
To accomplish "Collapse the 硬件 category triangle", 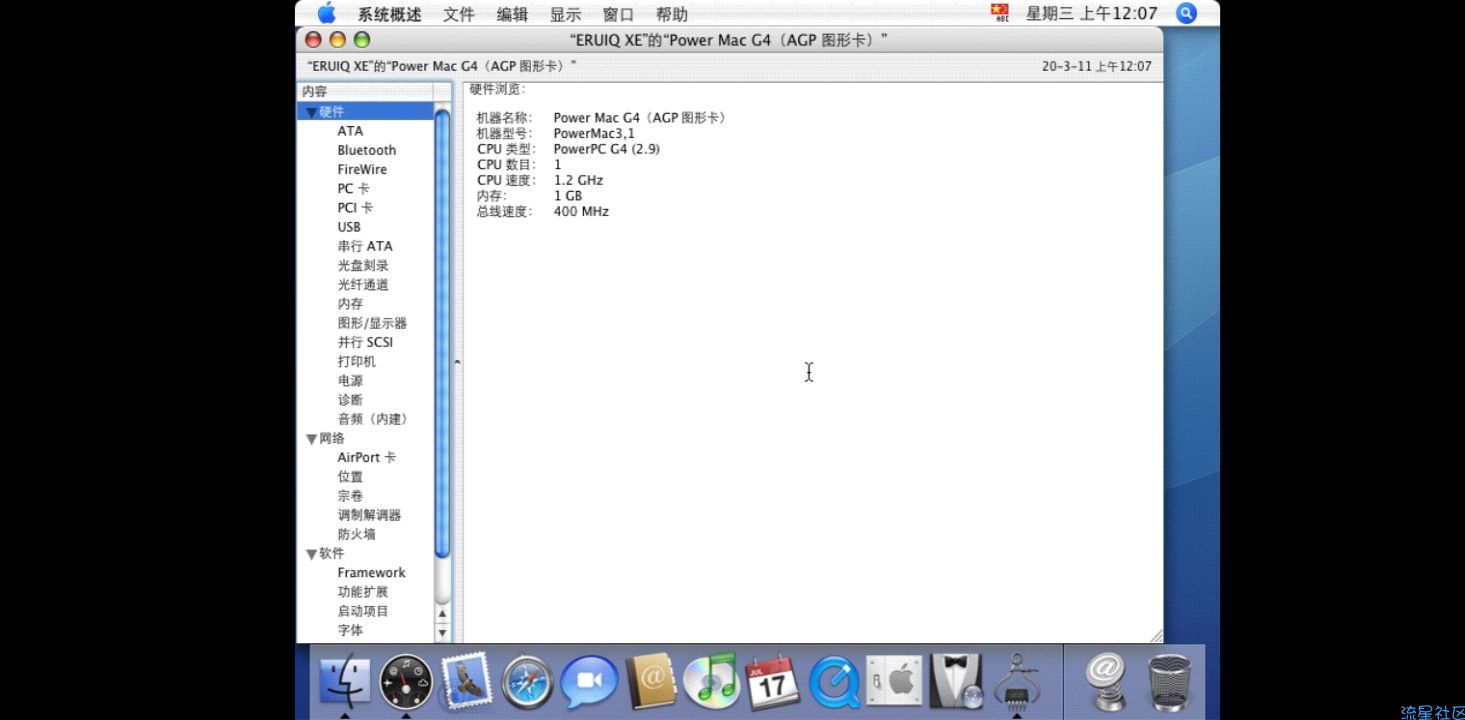I will [312, 112].
